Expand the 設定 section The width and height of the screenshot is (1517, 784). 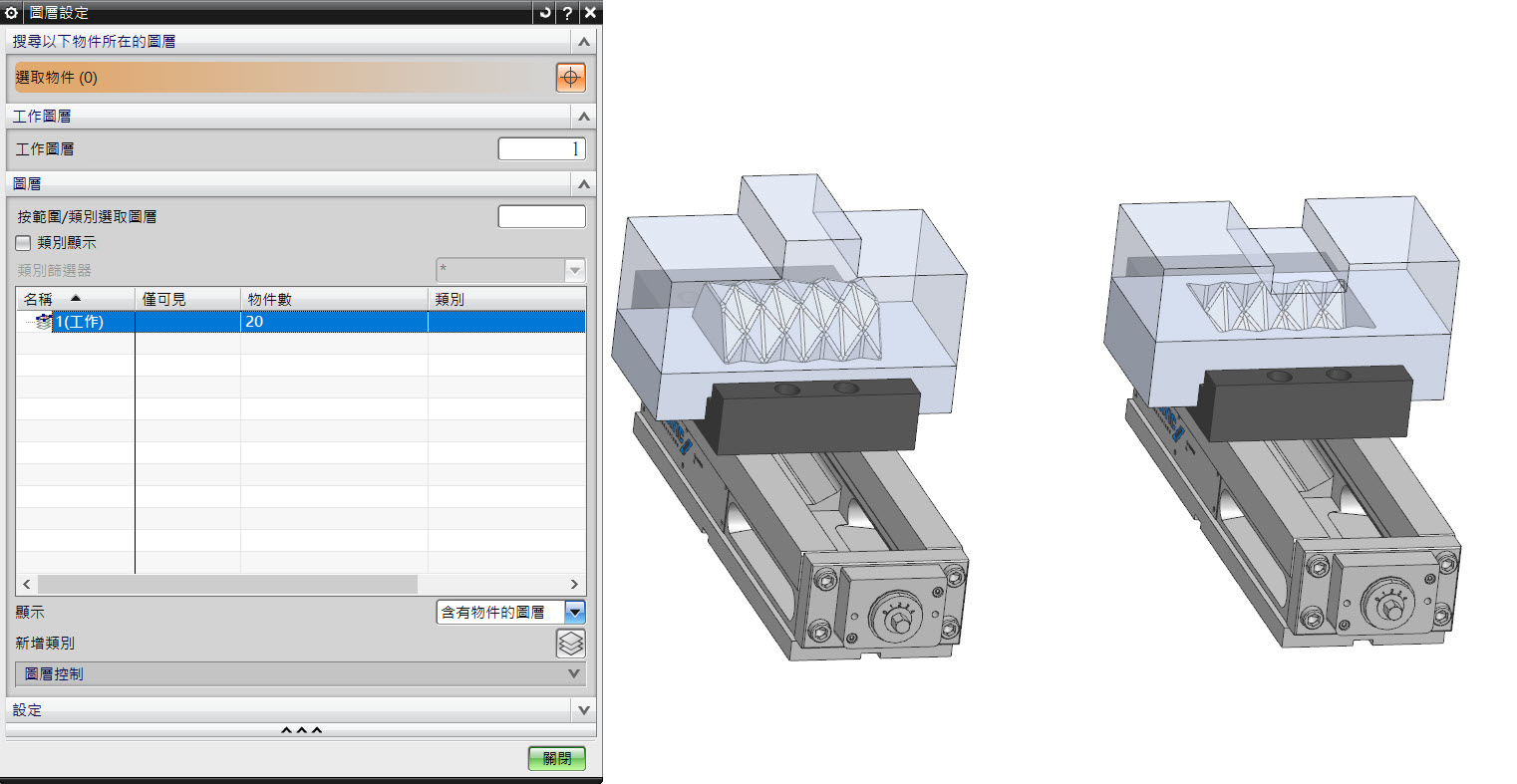tap(584, 710)
